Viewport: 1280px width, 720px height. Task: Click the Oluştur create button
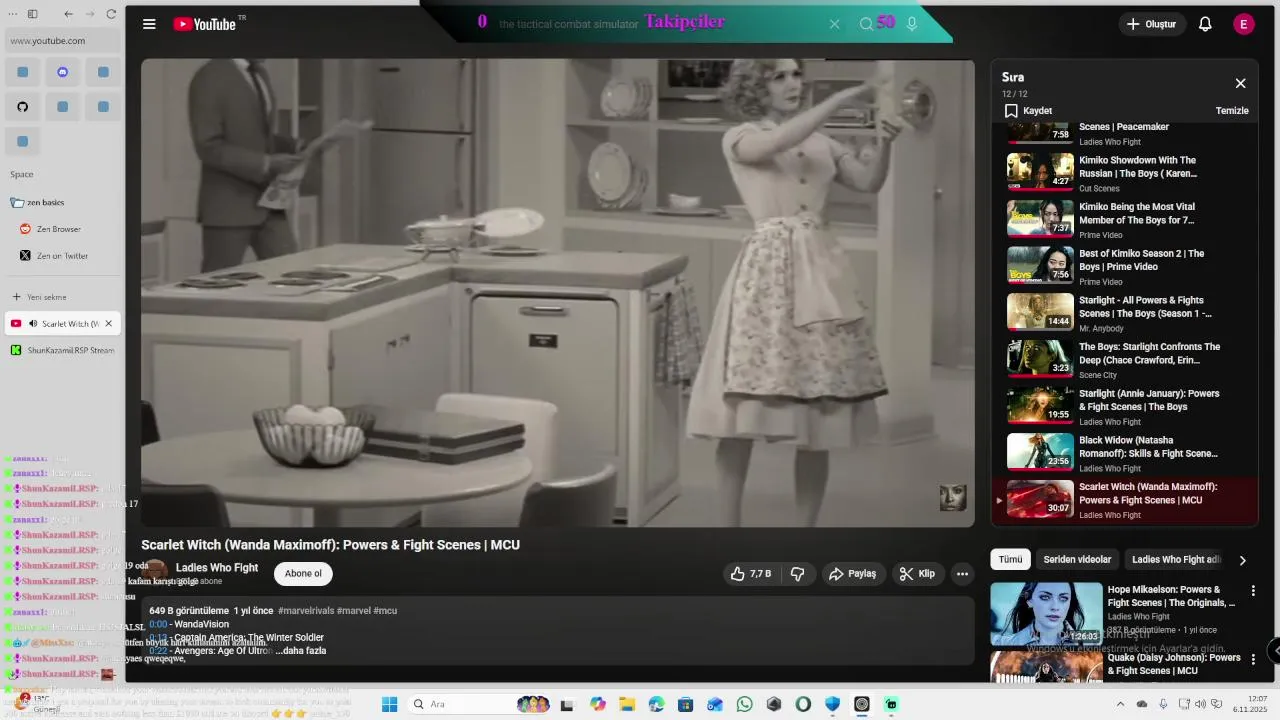(x=1152, y=24)
